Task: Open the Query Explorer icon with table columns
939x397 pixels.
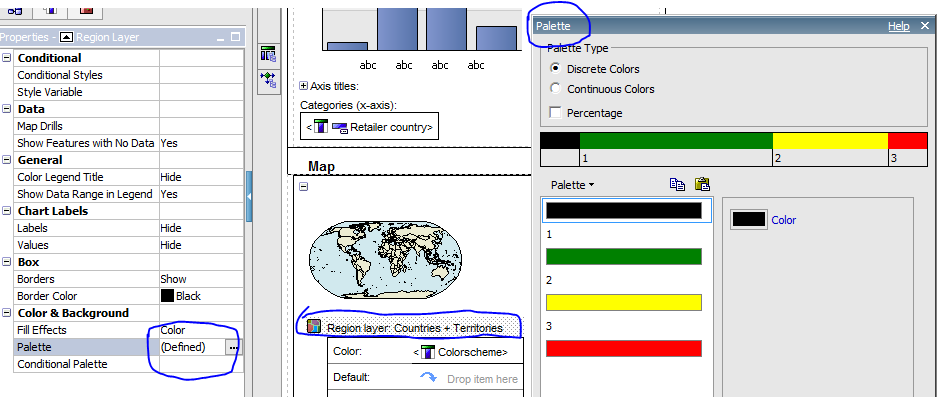Action: click(x=268, y=55)
